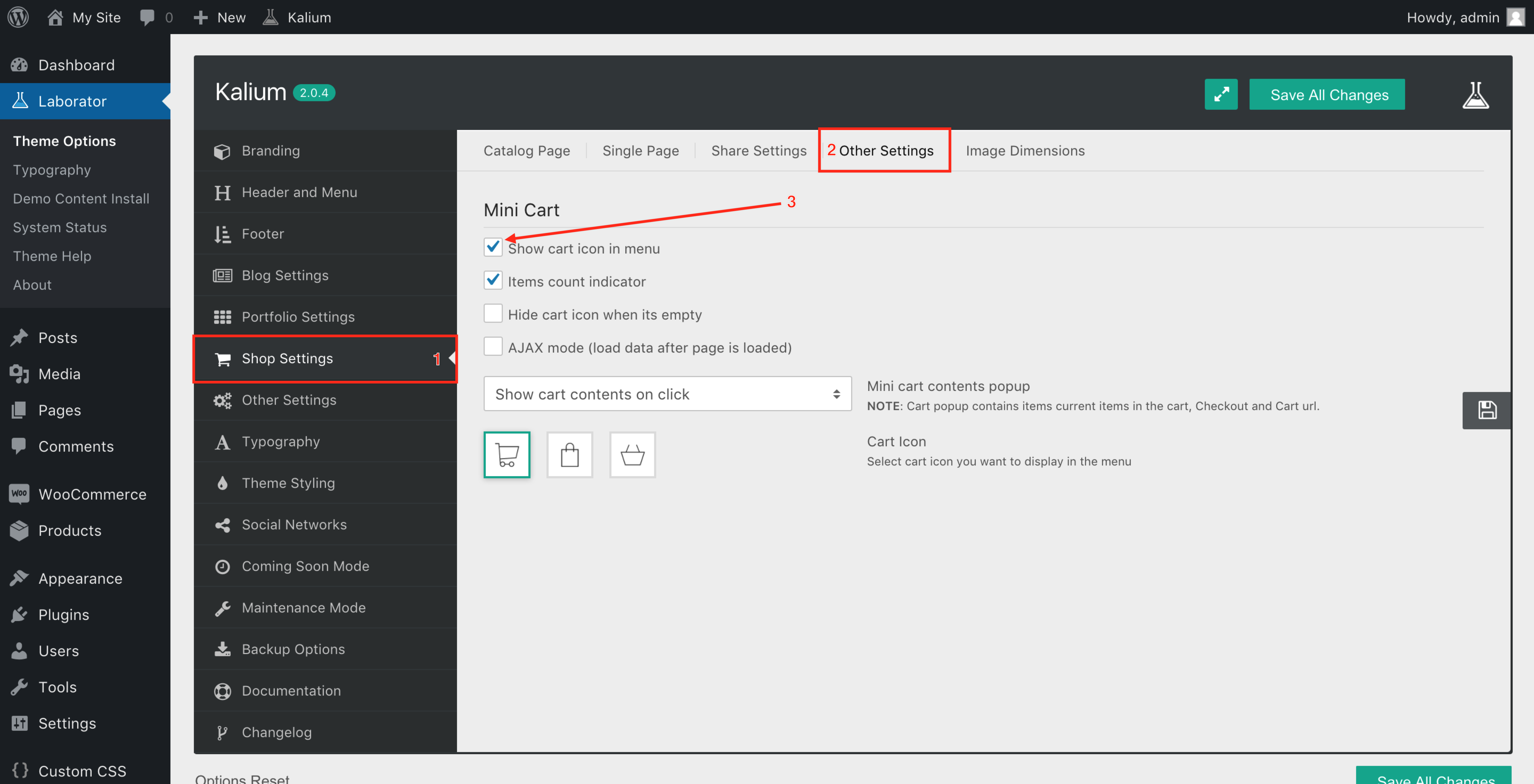The image size is (1534, 784).
Task: Open Documentation lifebuoy section
Action: [325, 691]
